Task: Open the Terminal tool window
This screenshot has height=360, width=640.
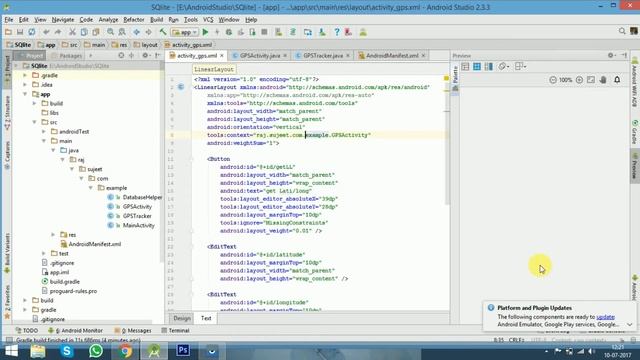Action: [176, 330]
